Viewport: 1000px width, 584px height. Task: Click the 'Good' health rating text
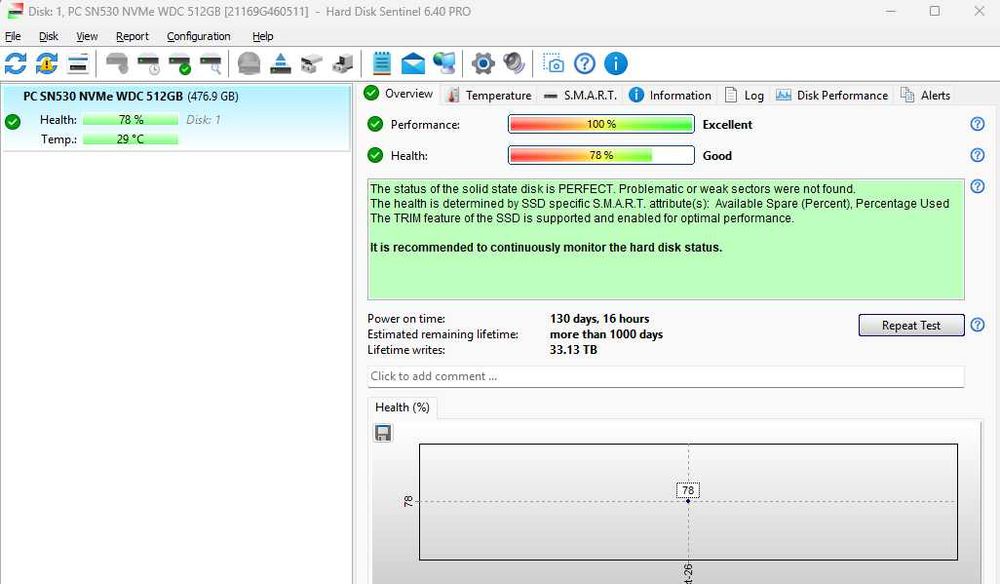pos(717,156)
